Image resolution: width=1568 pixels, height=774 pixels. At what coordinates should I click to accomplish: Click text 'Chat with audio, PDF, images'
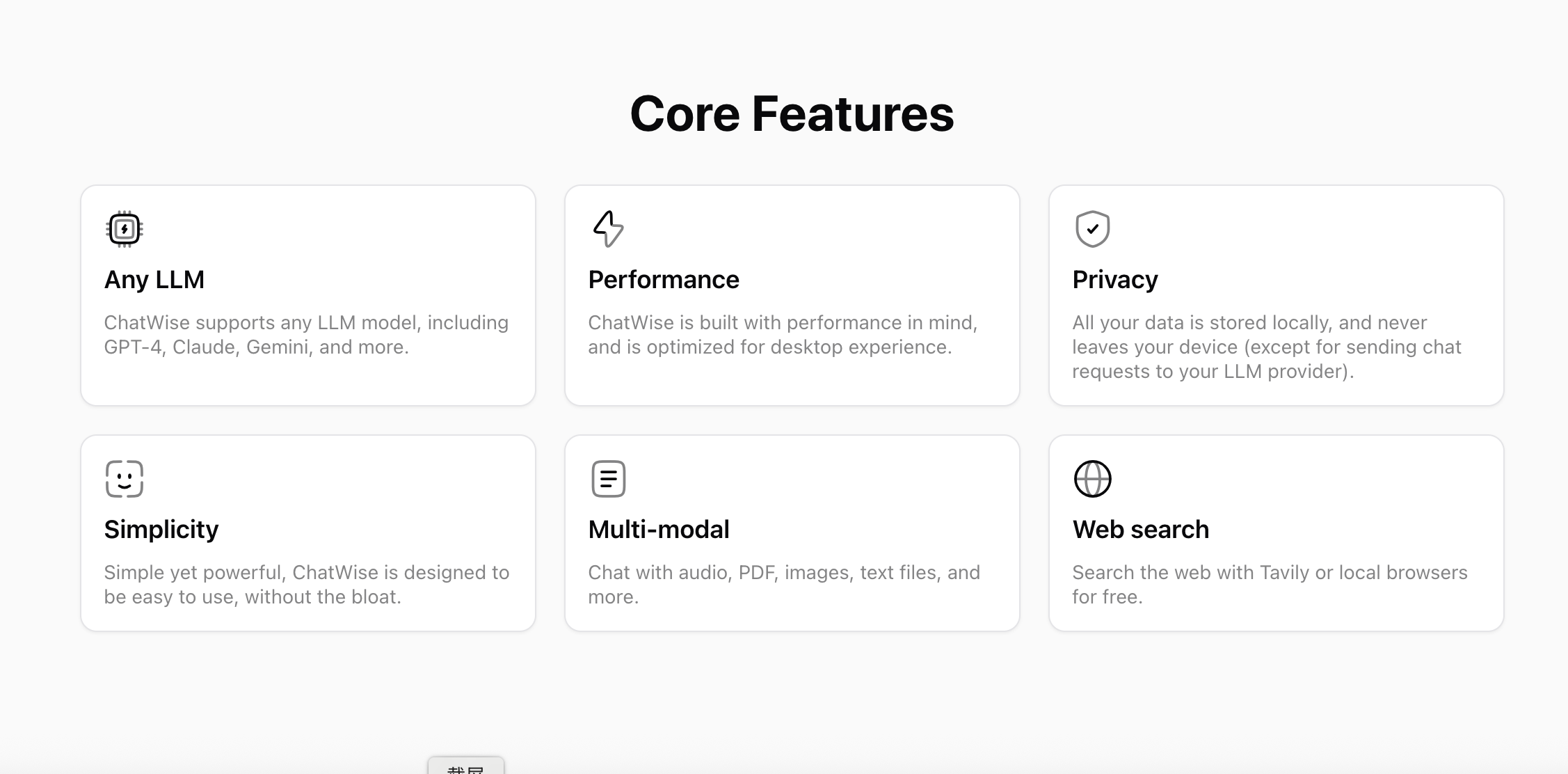pos(719,573)
